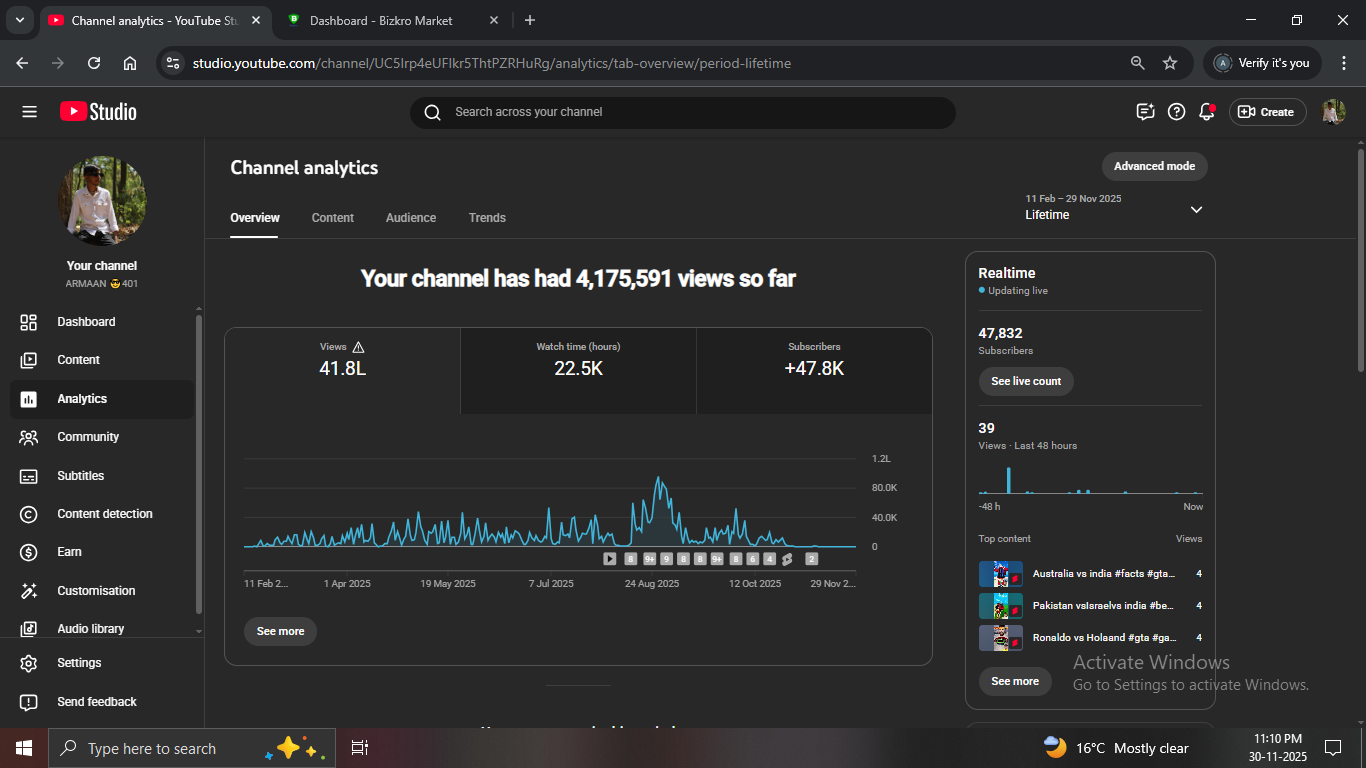Open the browser tab search dropdown arrow
The image size is (1366, 768).
tap(19, 20)
